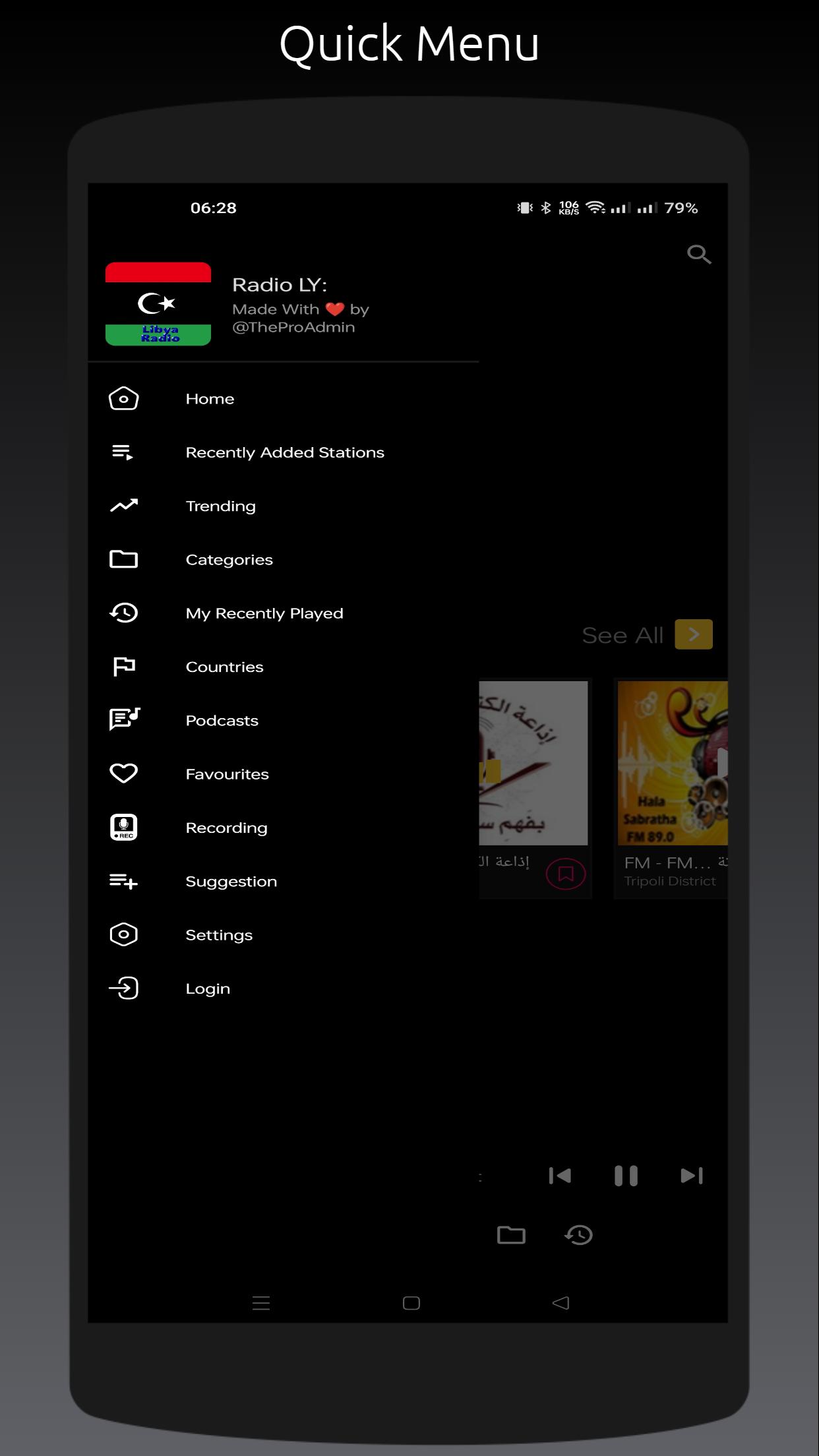Open Settings from the menu
819x1456 pixels.
tap(218, 935)
